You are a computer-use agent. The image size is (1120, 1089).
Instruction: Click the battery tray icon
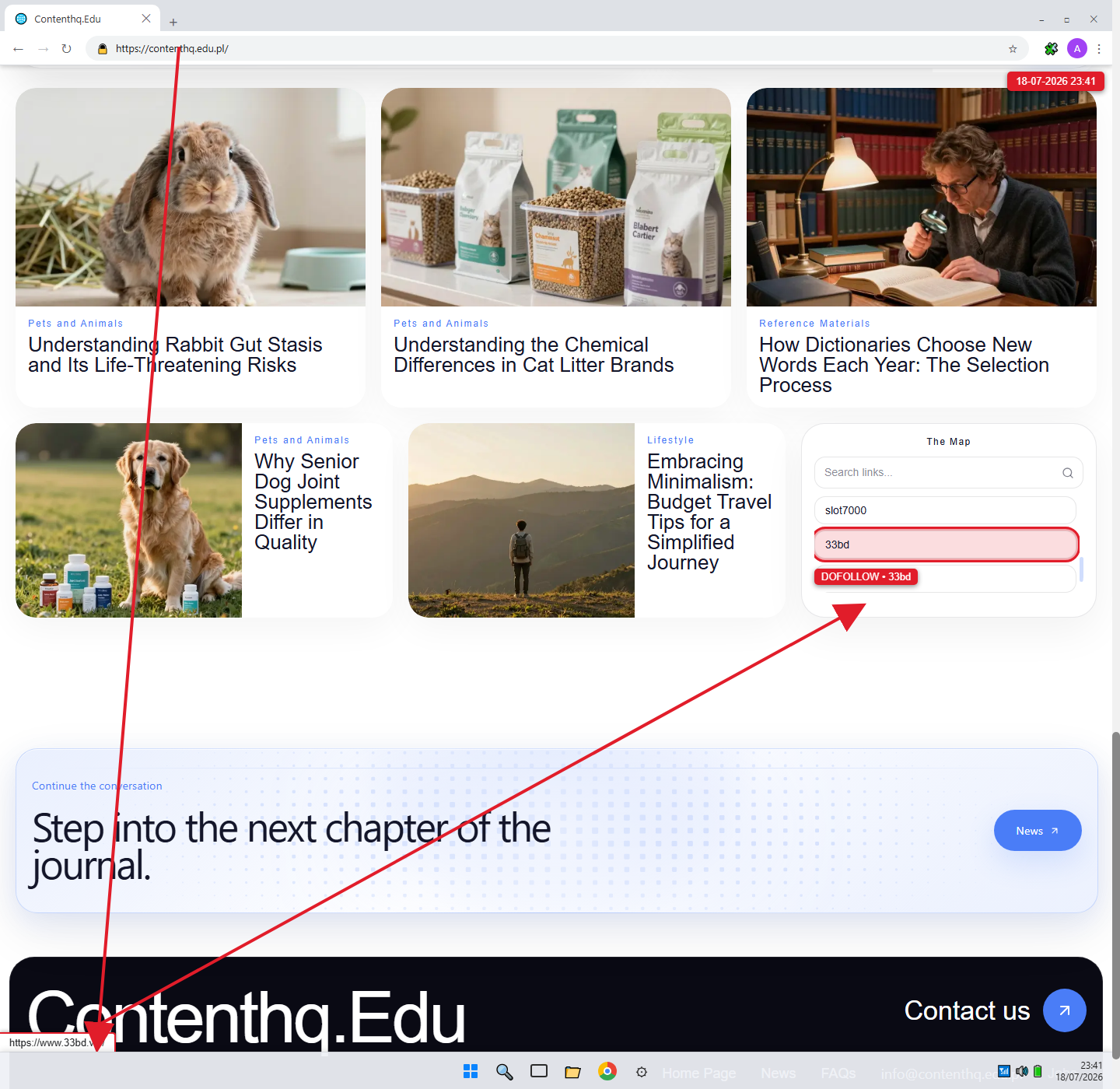click(1038, 1071)
